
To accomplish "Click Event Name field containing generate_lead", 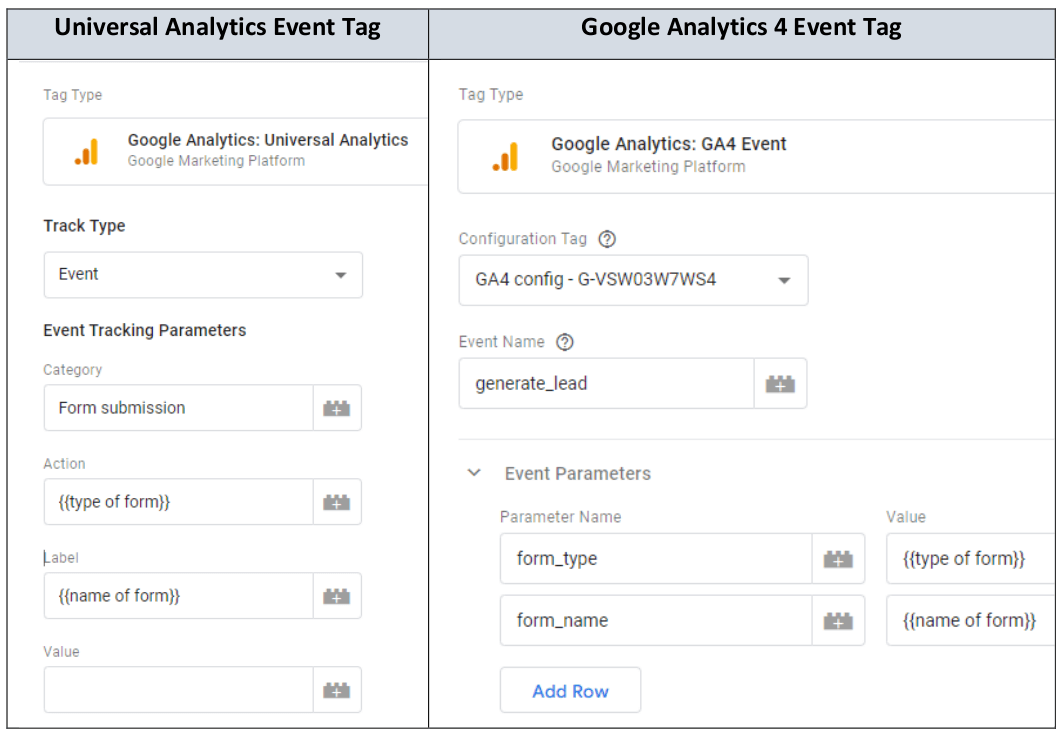I will coord(606,384).
